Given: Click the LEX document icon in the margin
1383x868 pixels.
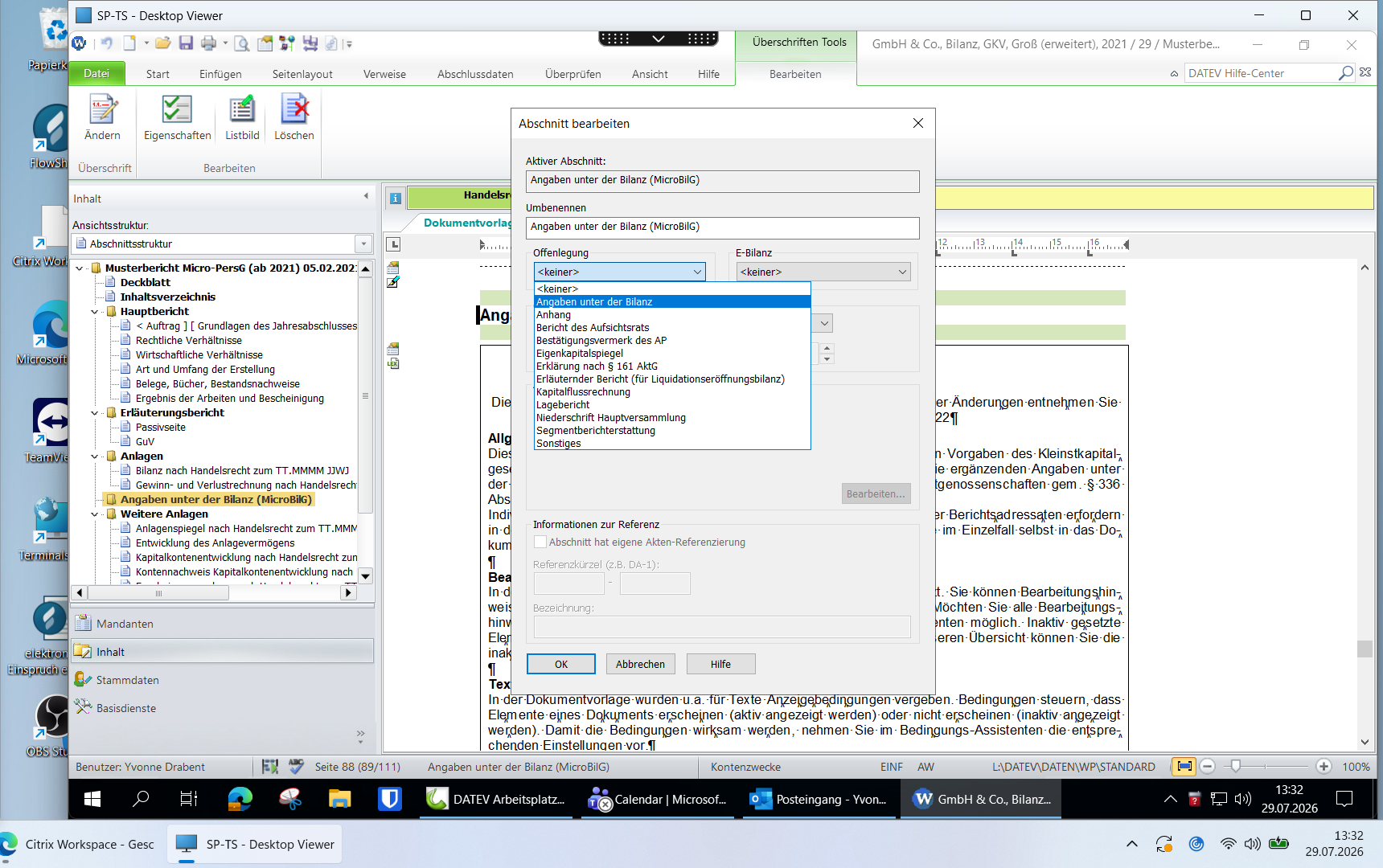Looking at the screenshot, I should (393, 364).
